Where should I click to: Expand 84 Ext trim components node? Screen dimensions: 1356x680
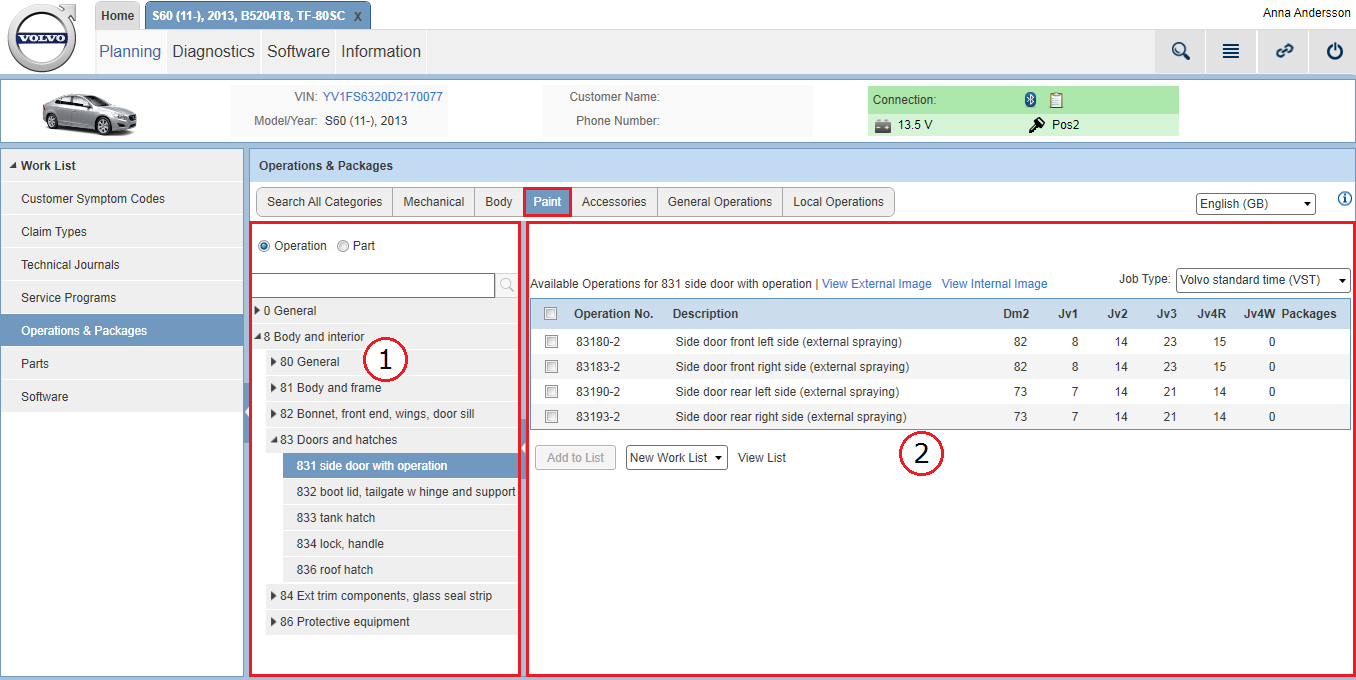click(x=274, y=596)
